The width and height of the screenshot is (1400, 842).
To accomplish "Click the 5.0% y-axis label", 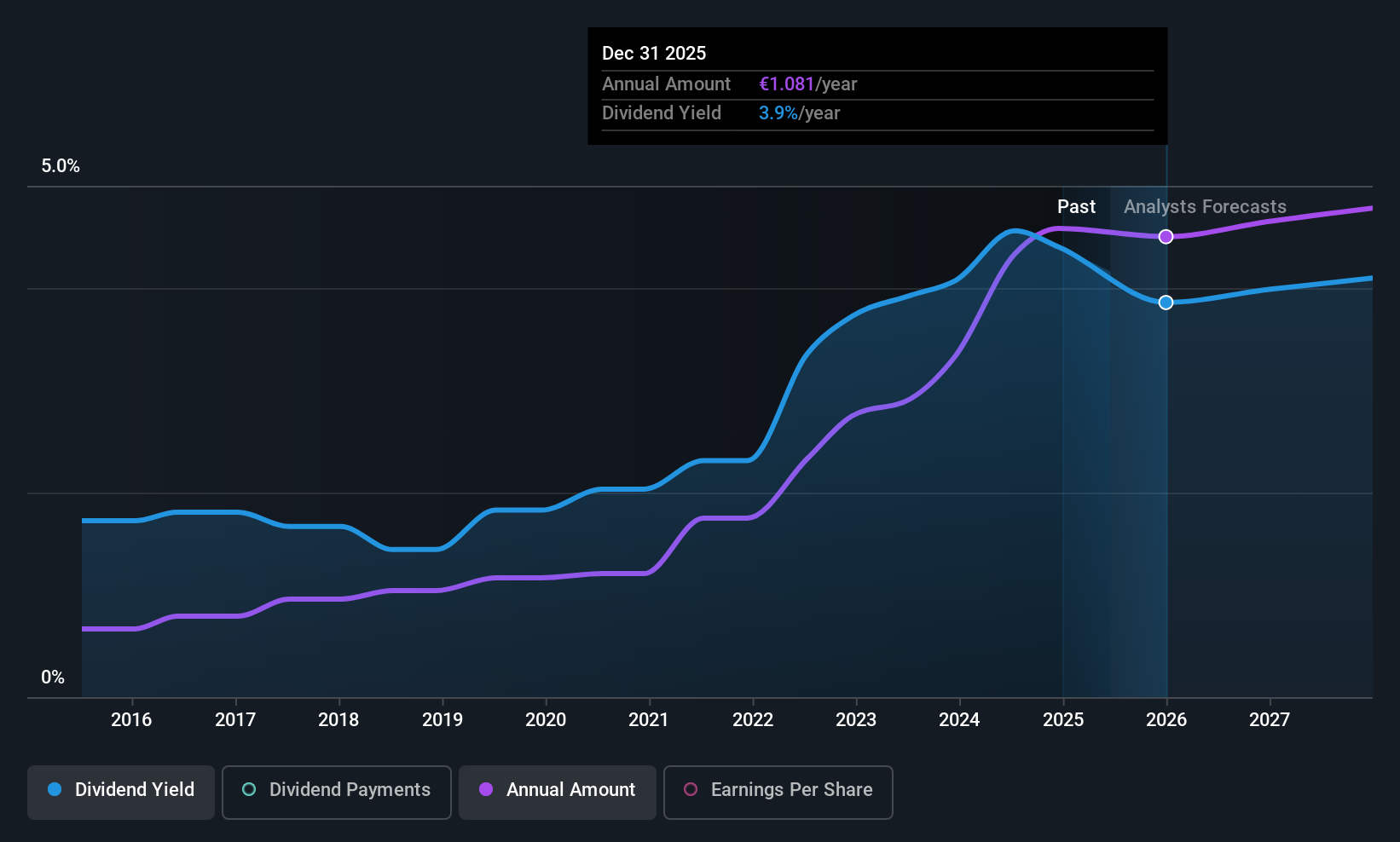I will click(61, 166).
